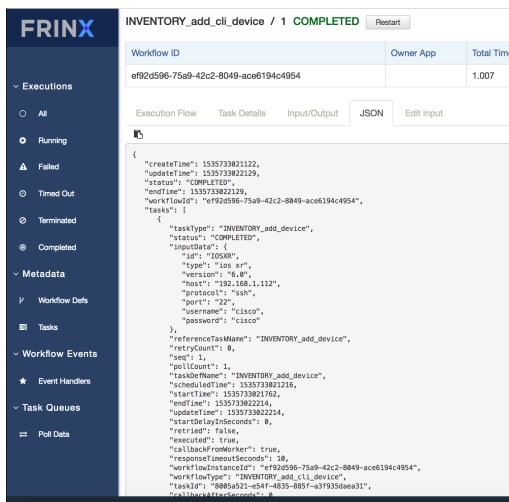The height and width of the screenshot is (502, 509).
Task: Click the Failed warning triangle icon
Action: click(23, 166)
